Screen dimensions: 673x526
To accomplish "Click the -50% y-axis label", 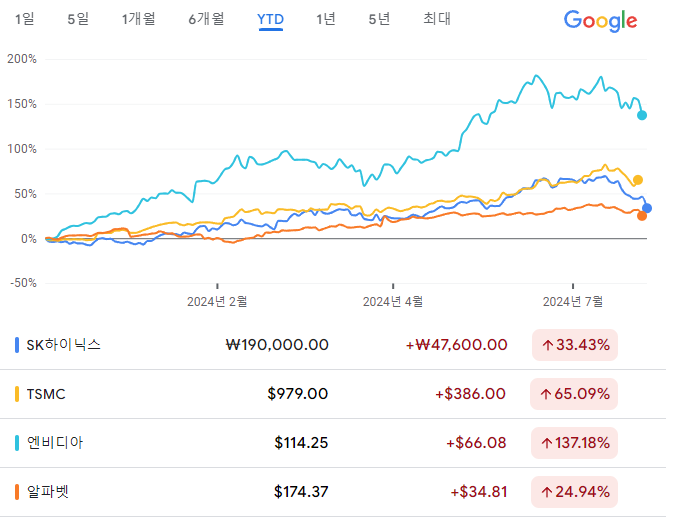I will 24,283.
